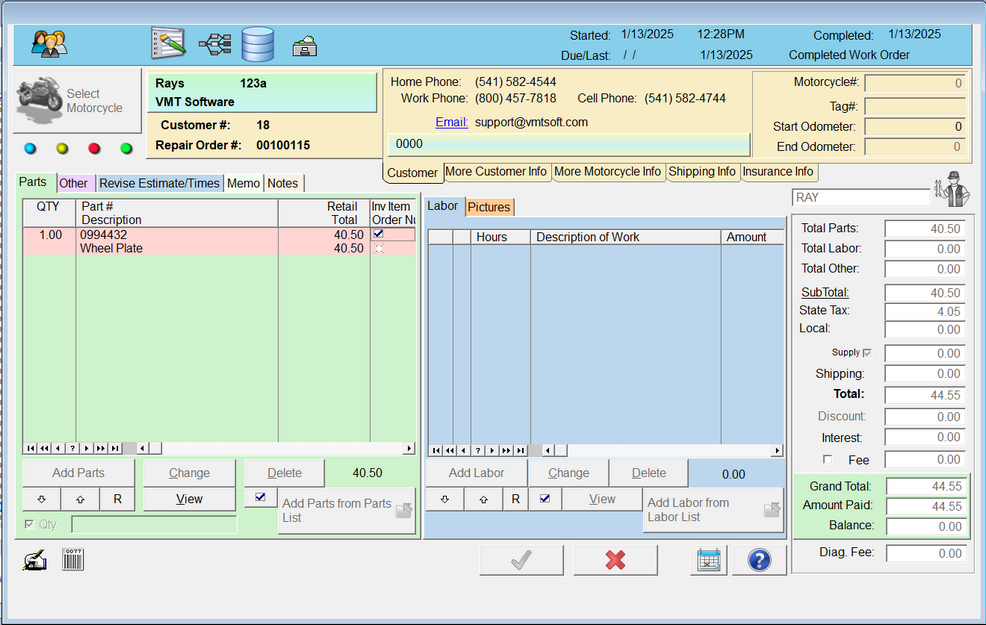Viewport: 986px width, 625px height.
Task: Open the customers people icon
Action: [49, 44]
